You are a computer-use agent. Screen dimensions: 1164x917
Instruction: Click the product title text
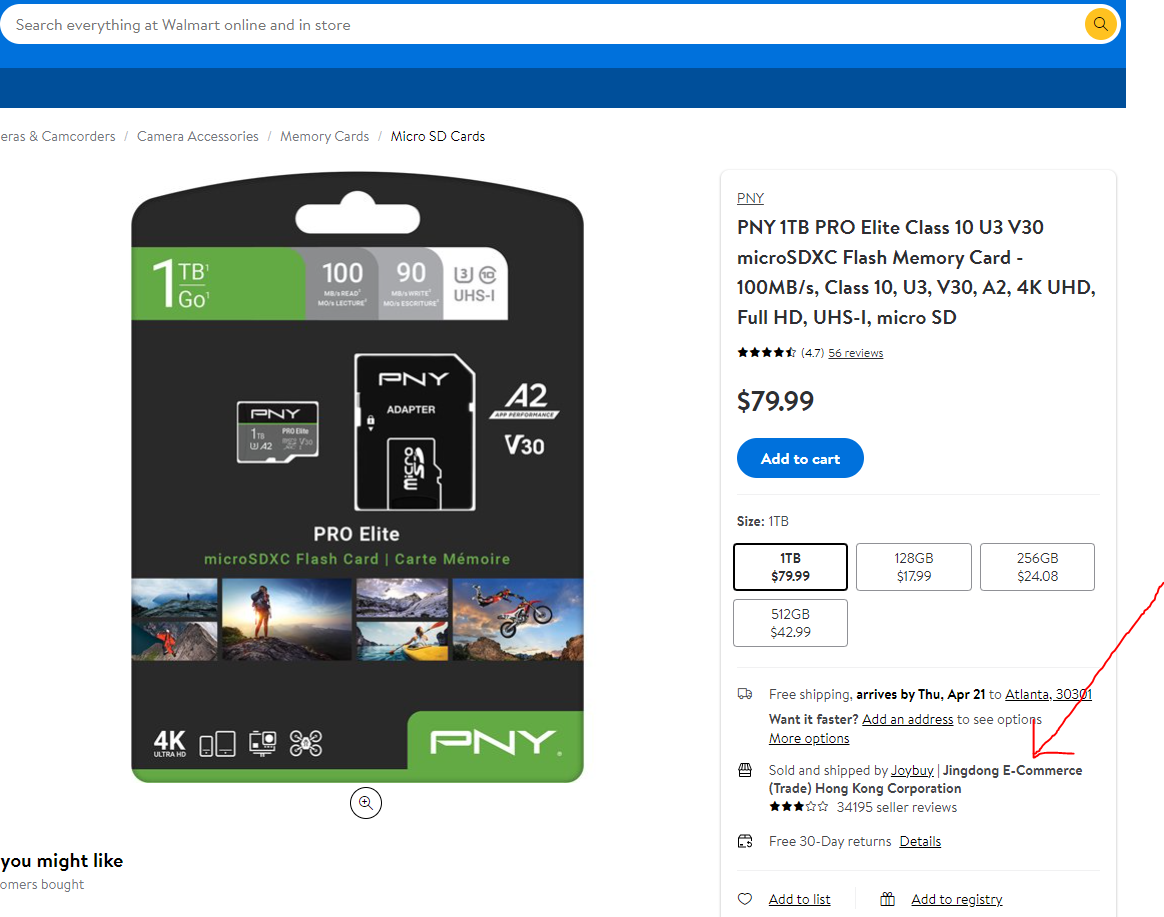click(916, 272)
